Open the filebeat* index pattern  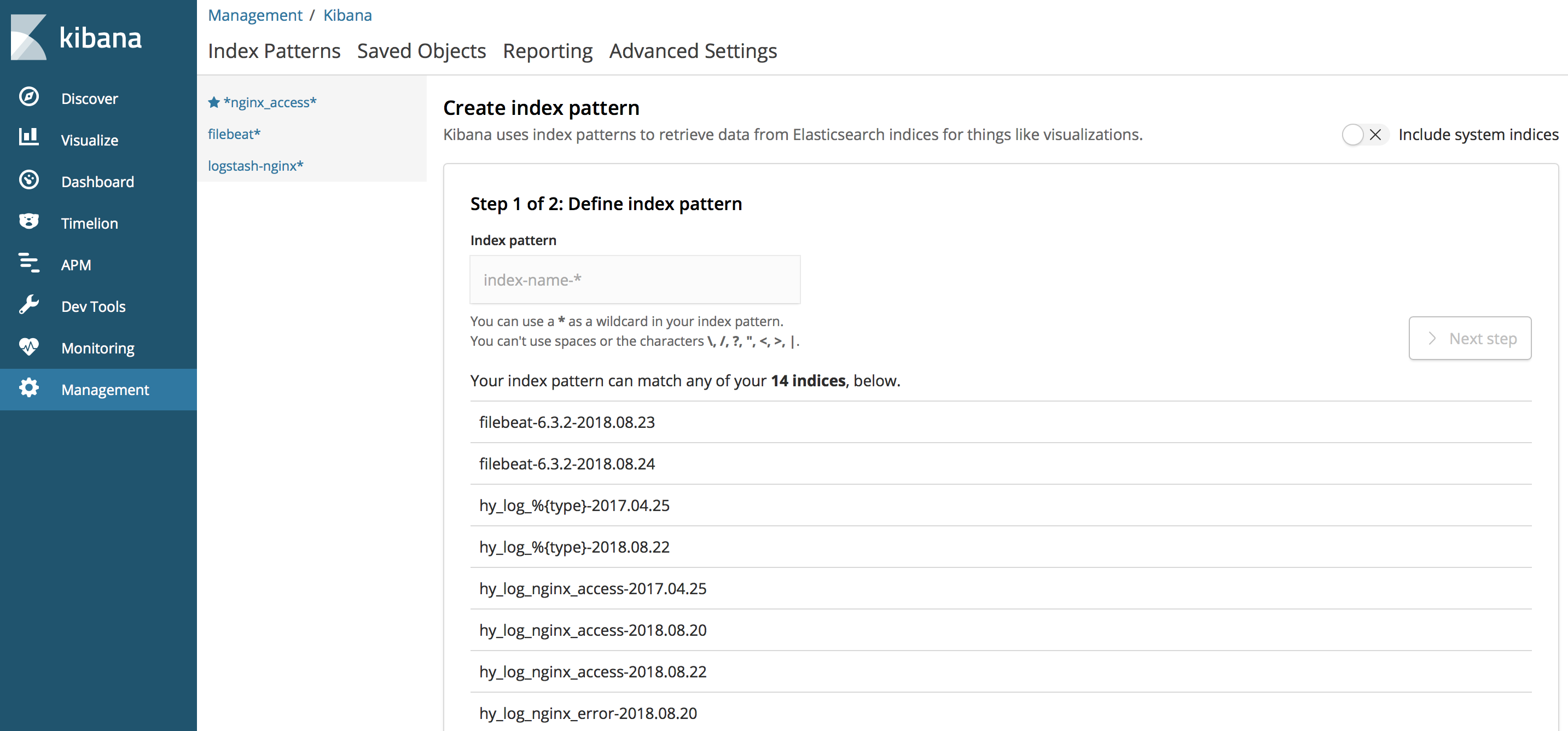pyautogui.click(x=234, y=134)
